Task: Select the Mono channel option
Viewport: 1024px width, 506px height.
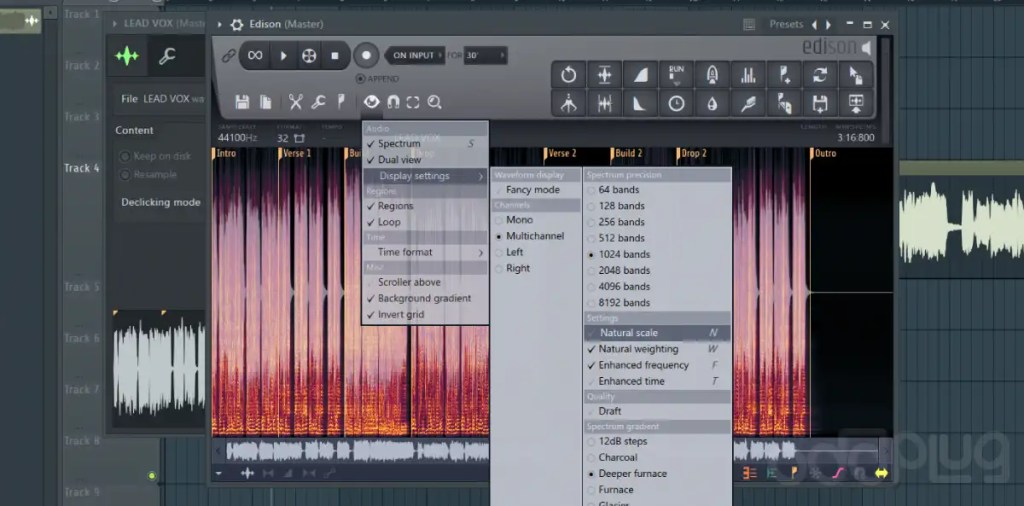Action: point(536,220)
